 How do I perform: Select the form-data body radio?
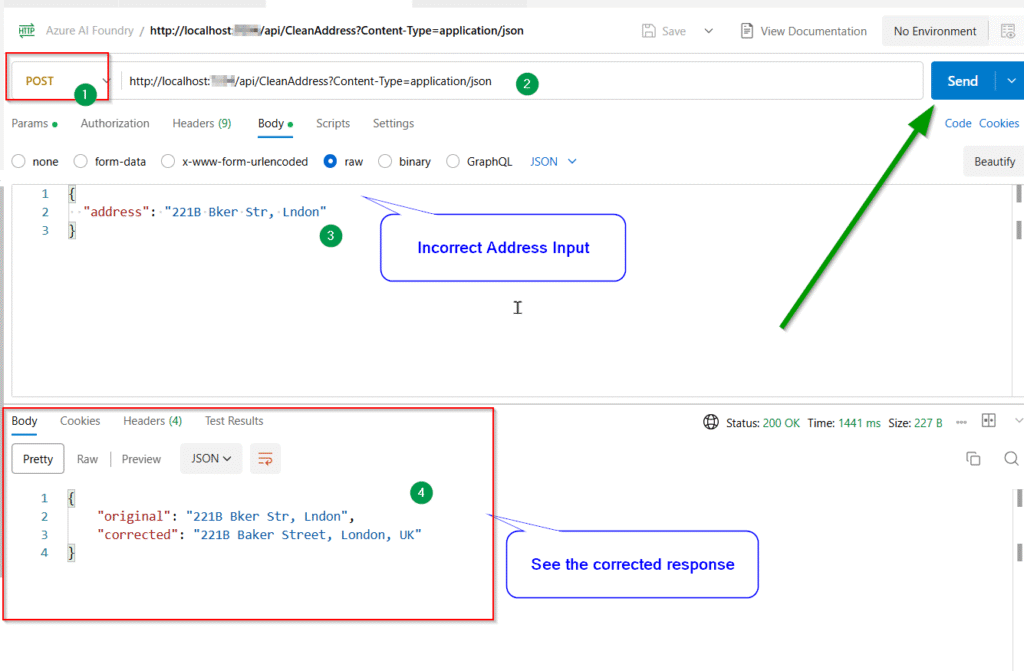coord(80,161)
